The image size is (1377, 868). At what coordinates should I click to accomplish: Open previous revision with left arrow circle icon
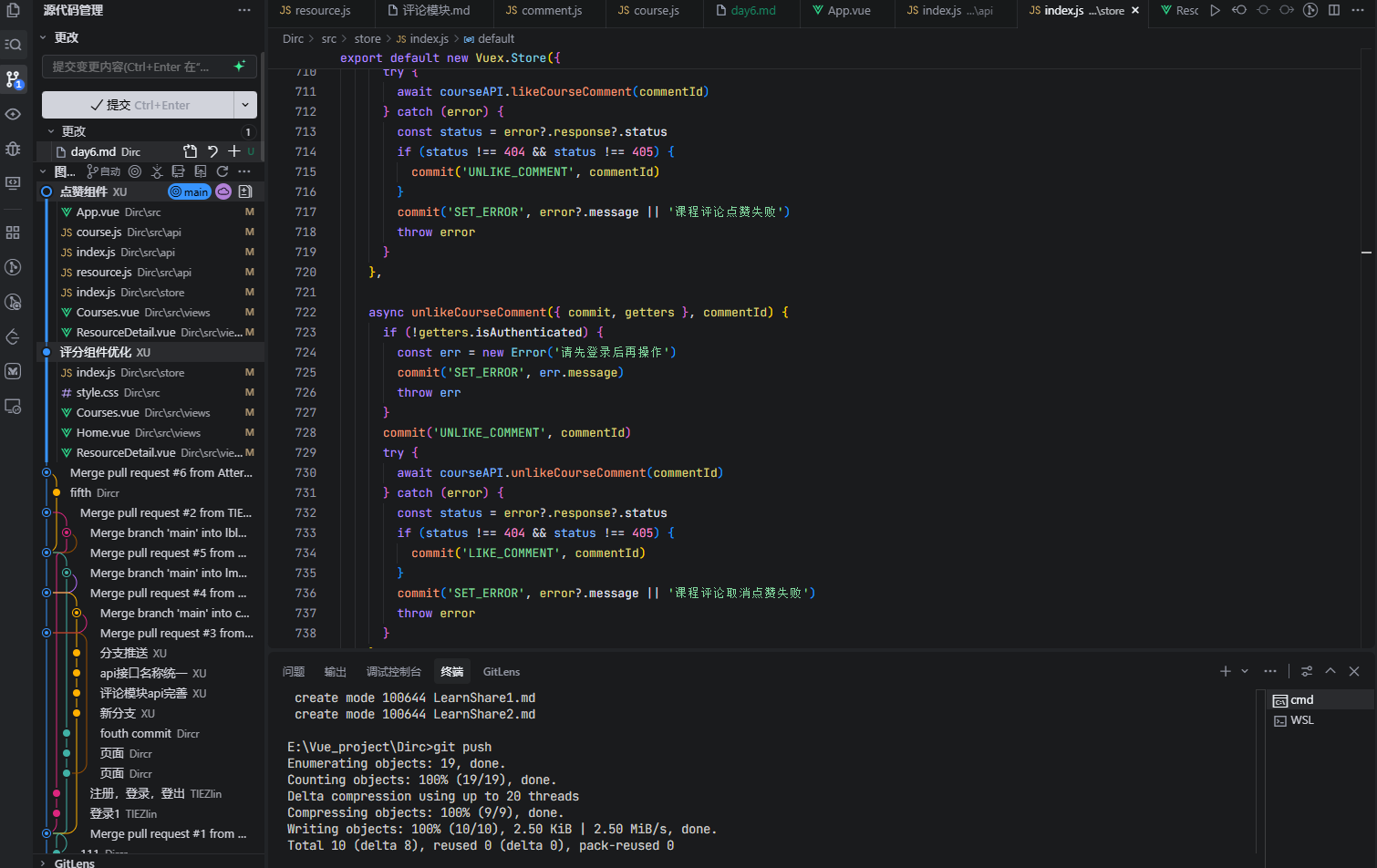(x=1238, y=10)
